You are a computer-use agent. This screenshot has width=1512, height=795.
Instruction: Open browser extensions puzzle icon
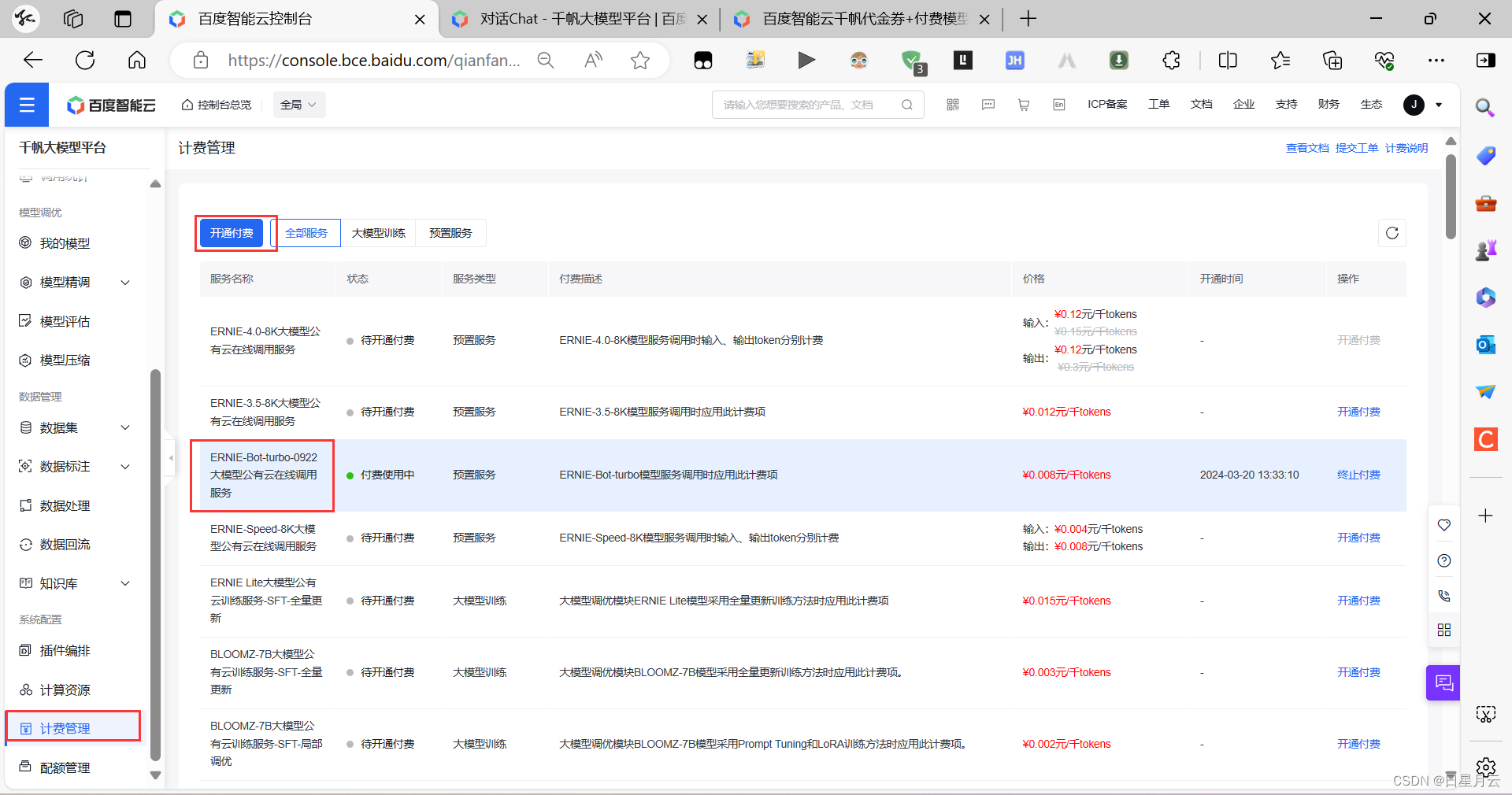(x=1171, y=60)
